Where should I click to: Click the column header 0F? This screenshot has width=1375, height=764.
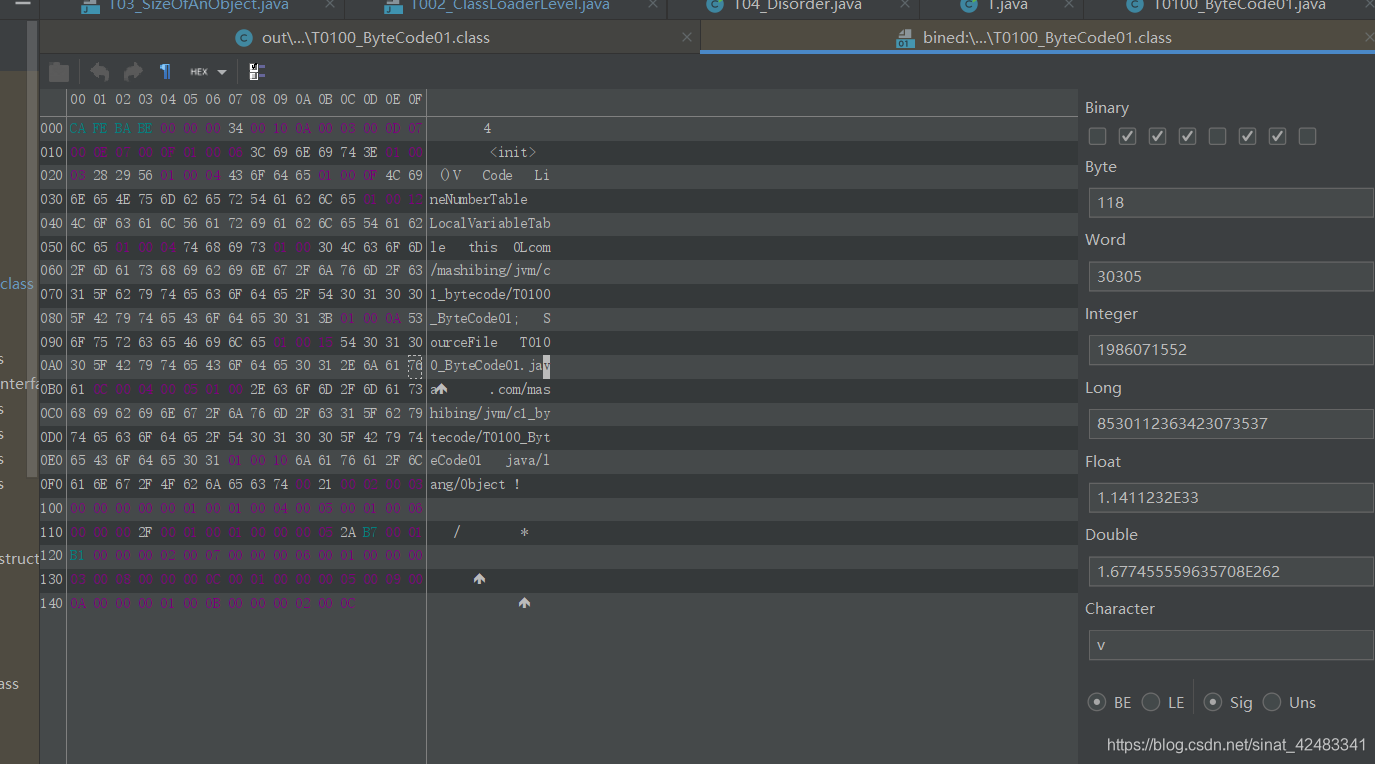point(415,99)
